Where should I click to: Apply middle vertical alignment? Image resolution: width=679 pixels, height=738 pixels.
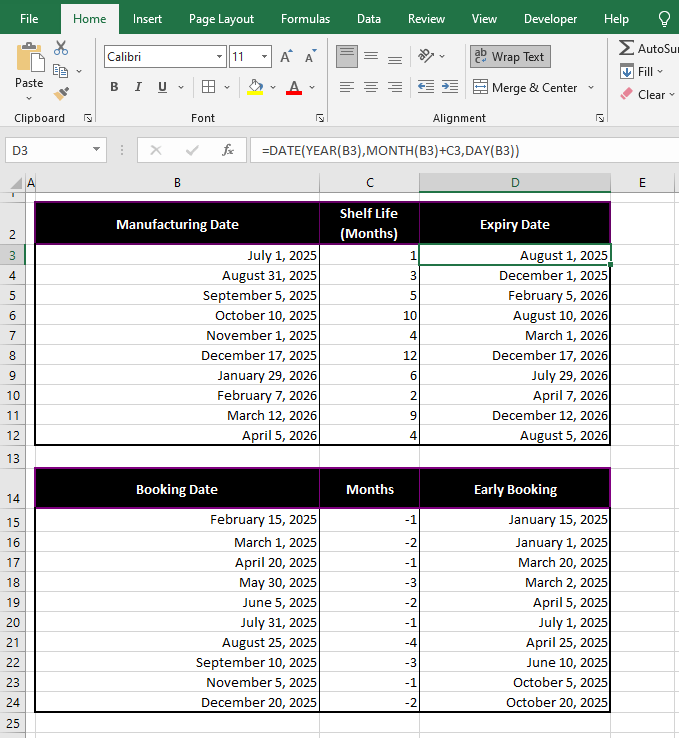[x=371, y=56]
